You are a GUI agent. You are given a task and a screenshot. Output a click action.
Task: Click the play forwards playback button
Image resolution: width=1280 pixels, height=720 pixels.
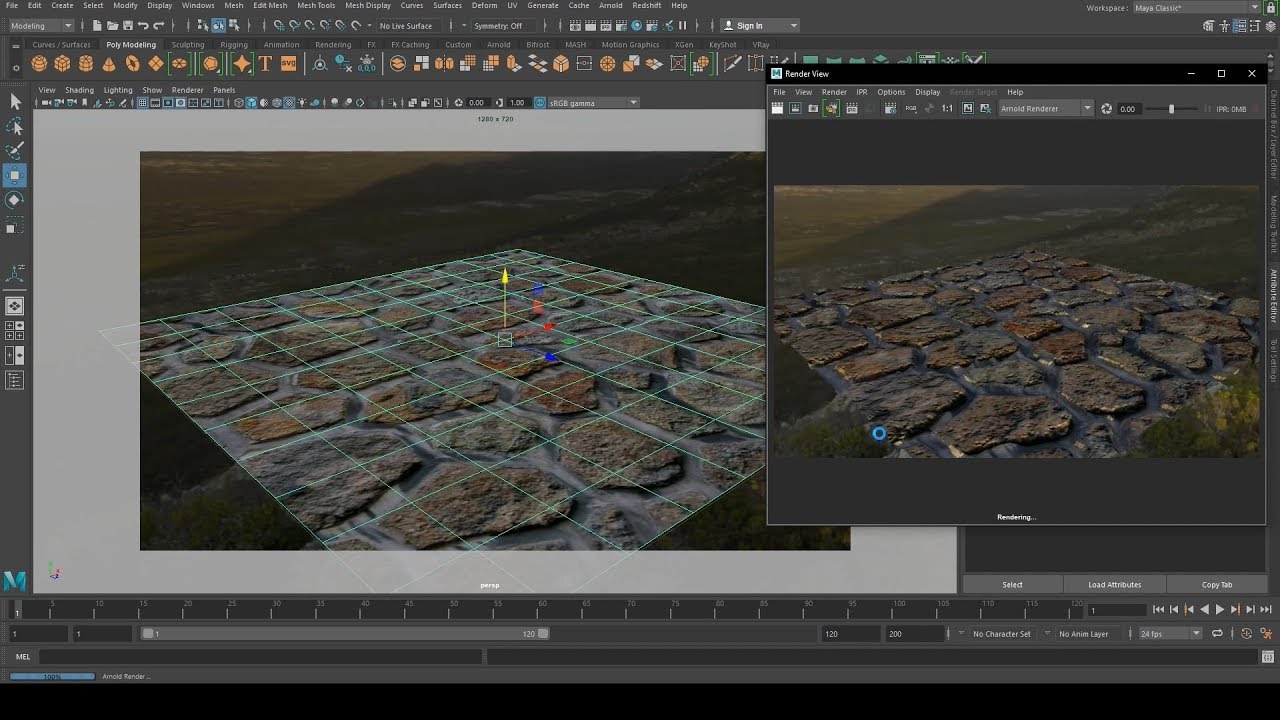click(1219, 609)
